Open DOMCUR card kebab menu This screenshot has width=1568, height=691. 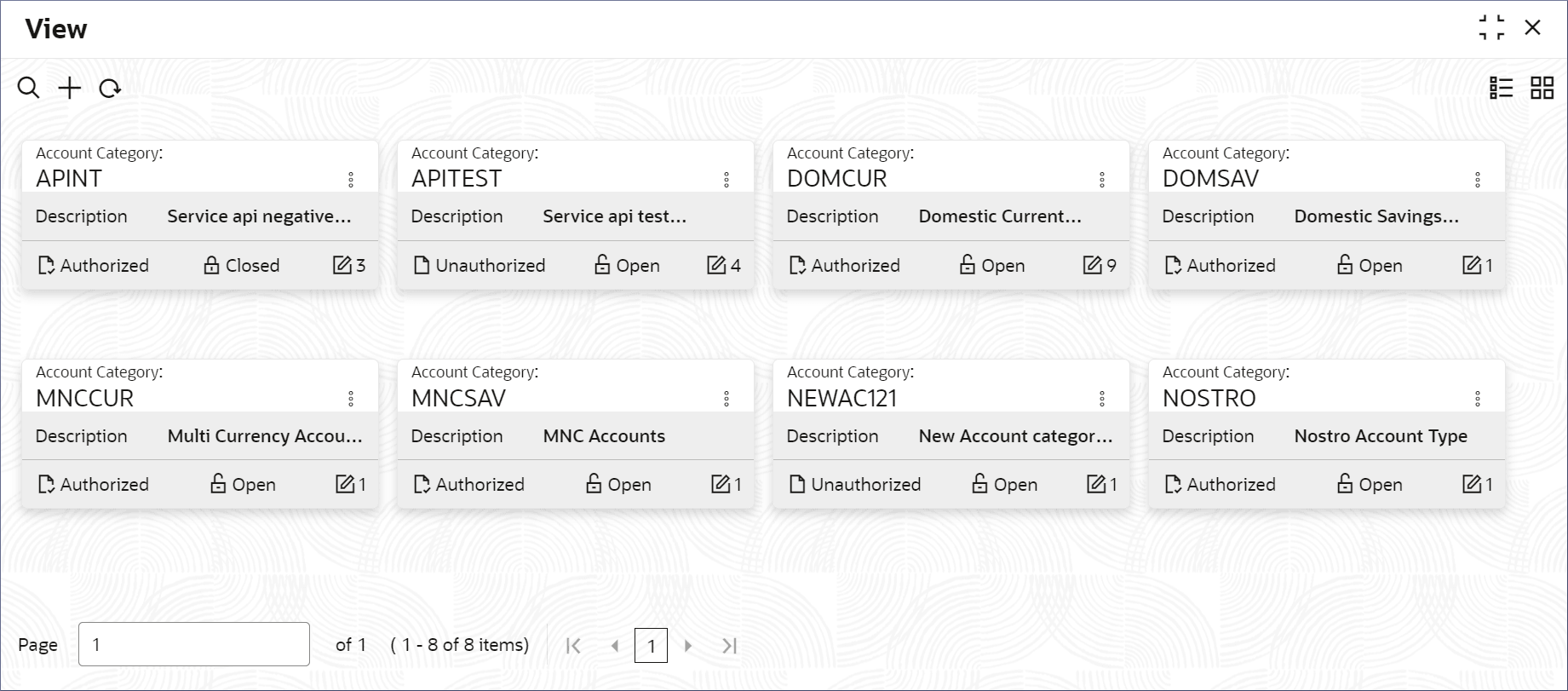pos(1102,180)
